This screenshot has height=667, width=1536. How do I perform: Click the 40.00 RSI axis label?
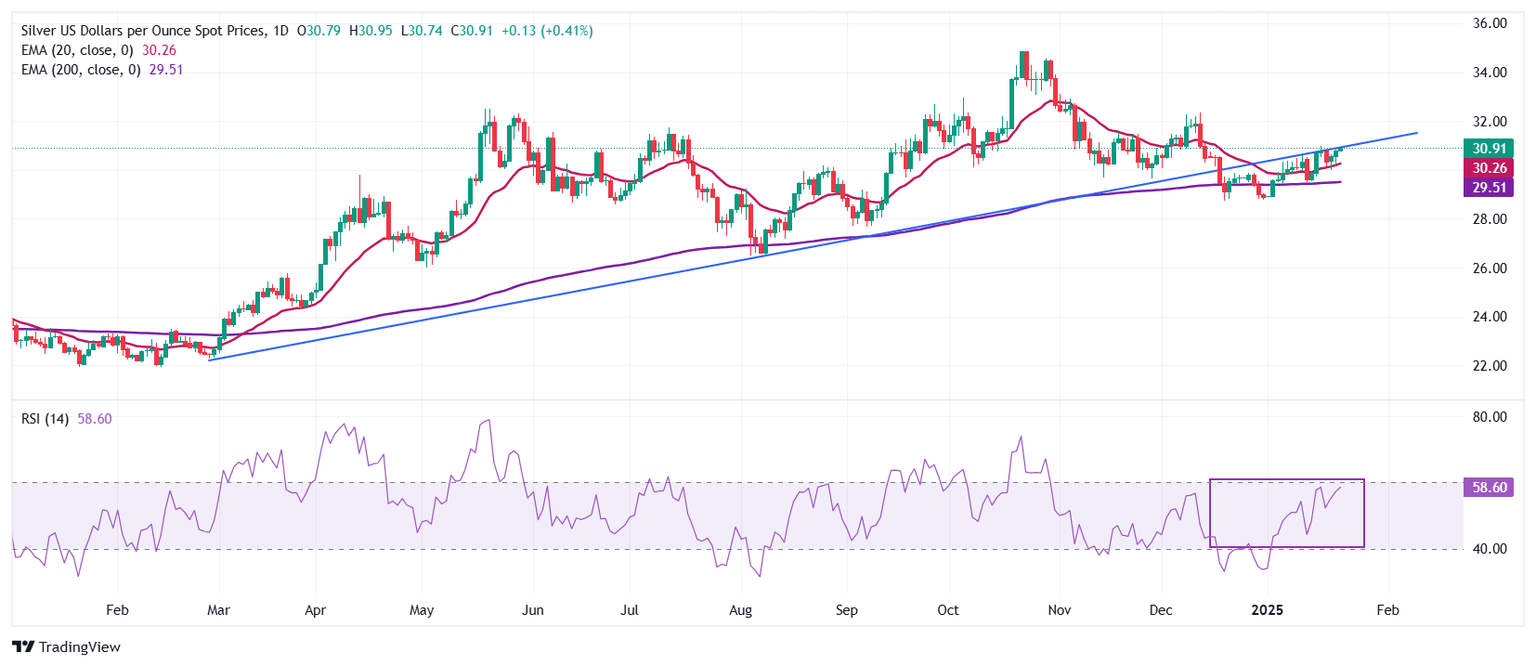tap(1483, 549)
